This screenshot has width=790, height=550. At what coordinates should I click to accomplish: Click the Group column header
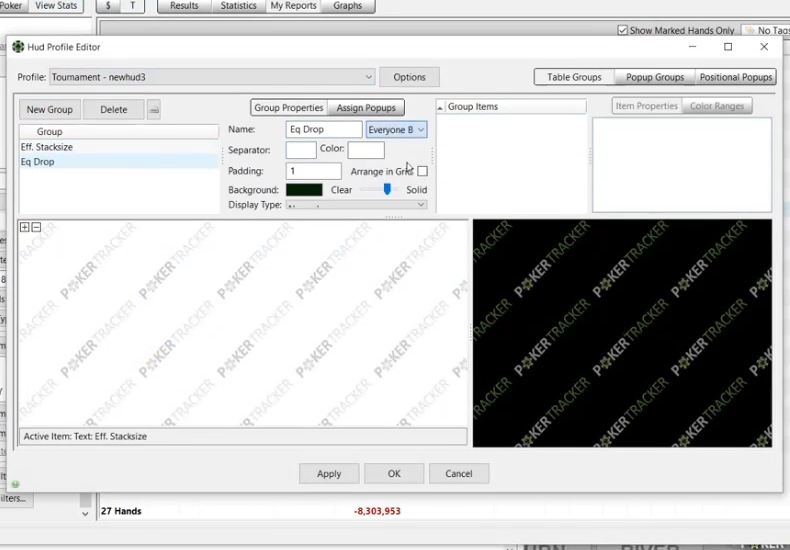[119, 132]
